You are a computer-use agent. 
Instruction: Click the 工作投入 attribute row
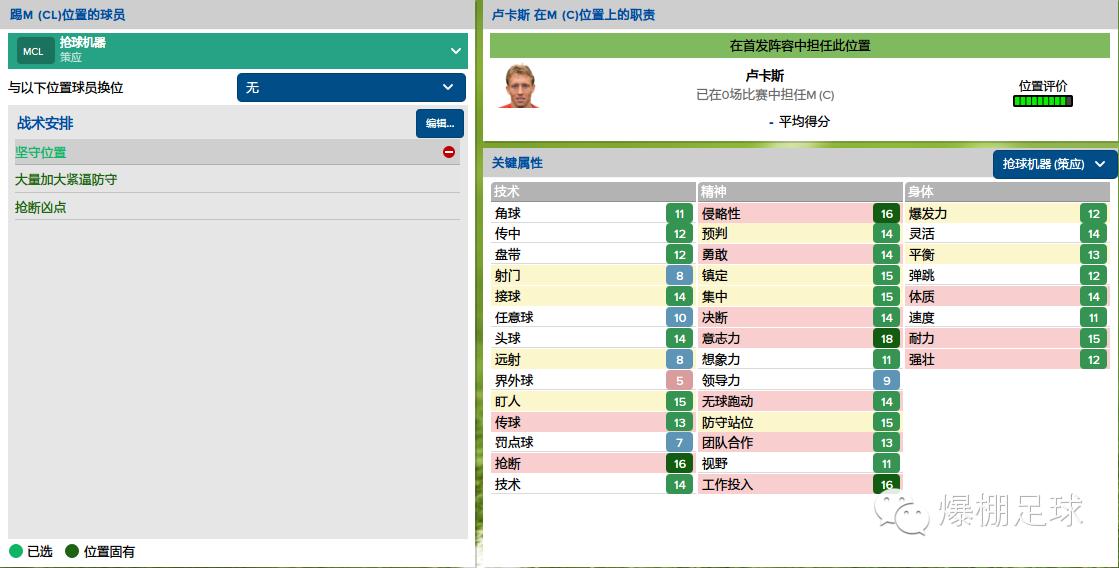[x=799, y=485]
